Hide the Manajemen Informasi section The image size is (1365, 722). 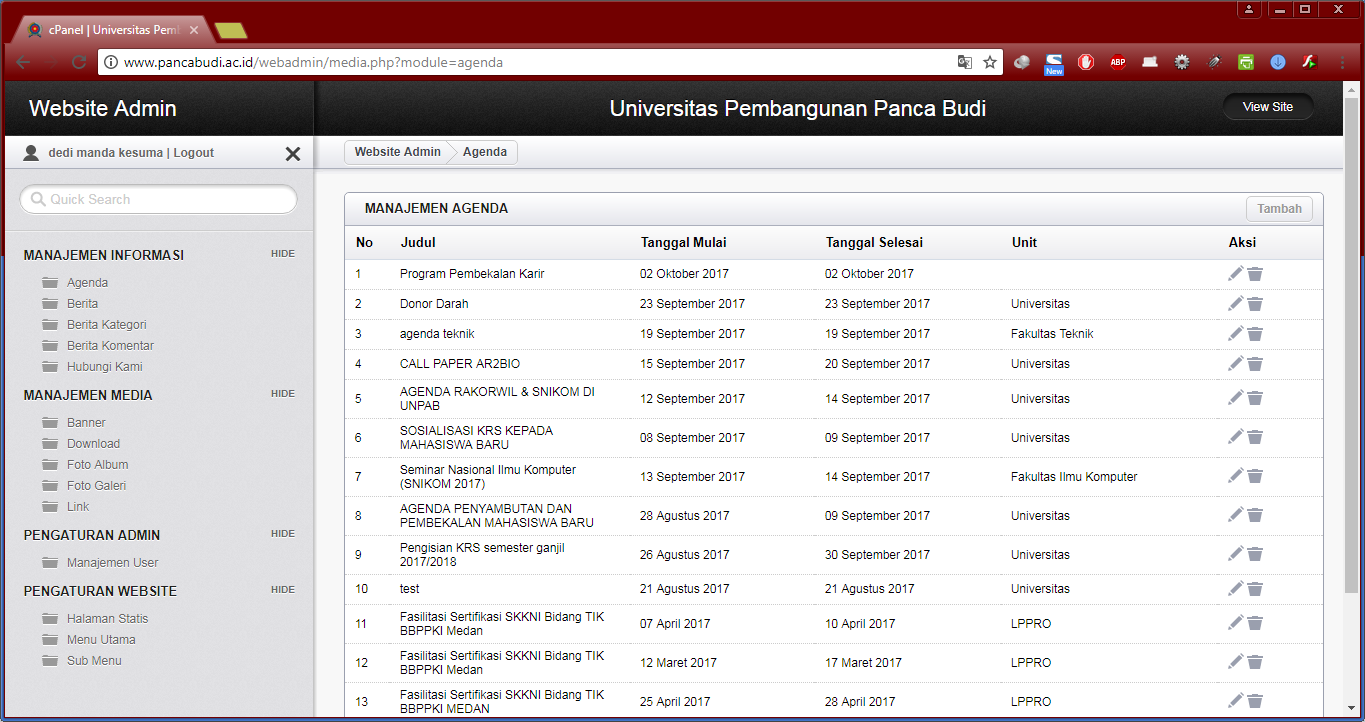pos(283,254)
